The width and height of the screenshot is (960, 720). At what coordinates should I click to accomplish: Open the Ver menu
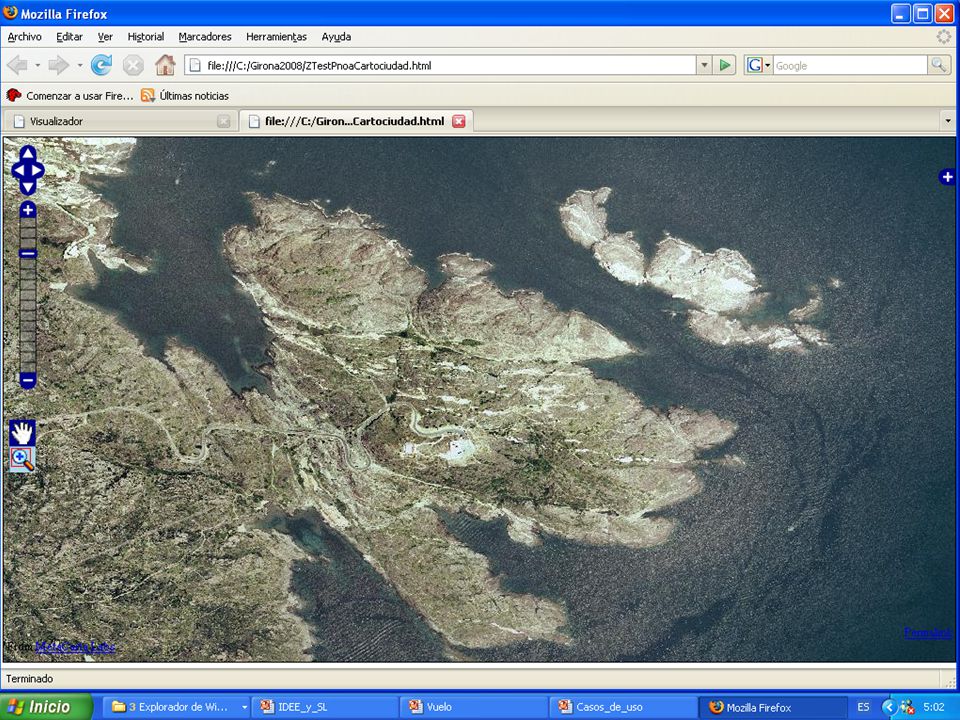pos(105,37)
